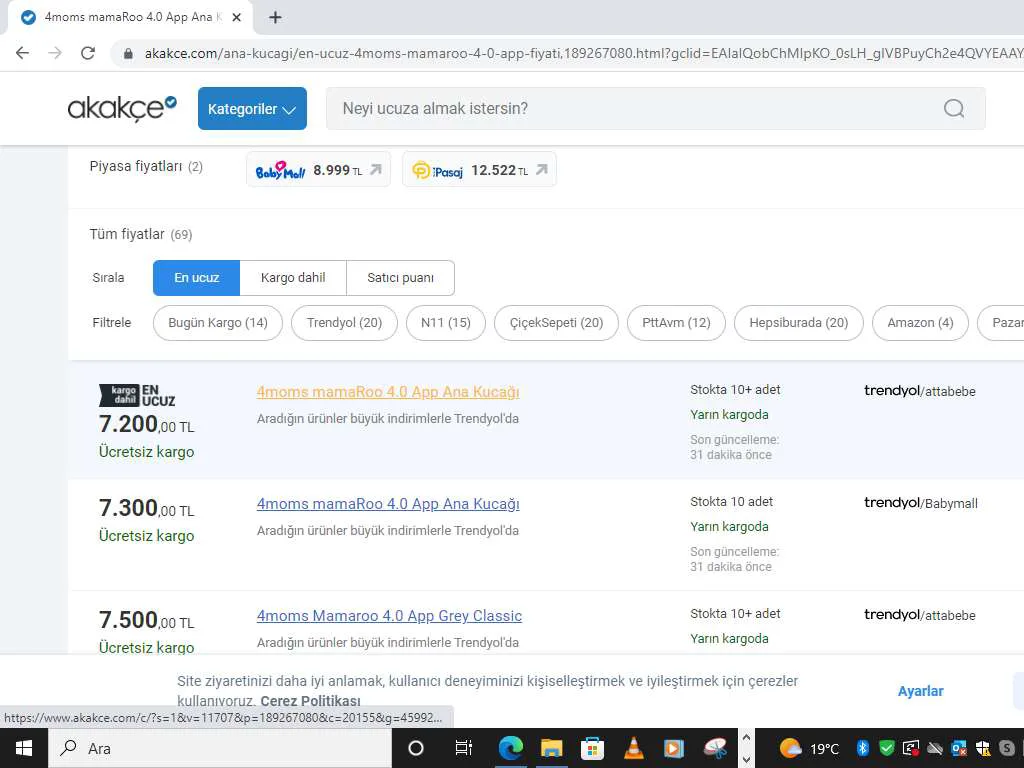Open media player taskbar icon
The image size is (1024, 768).
pyautogui.click(x=674, y=748)
